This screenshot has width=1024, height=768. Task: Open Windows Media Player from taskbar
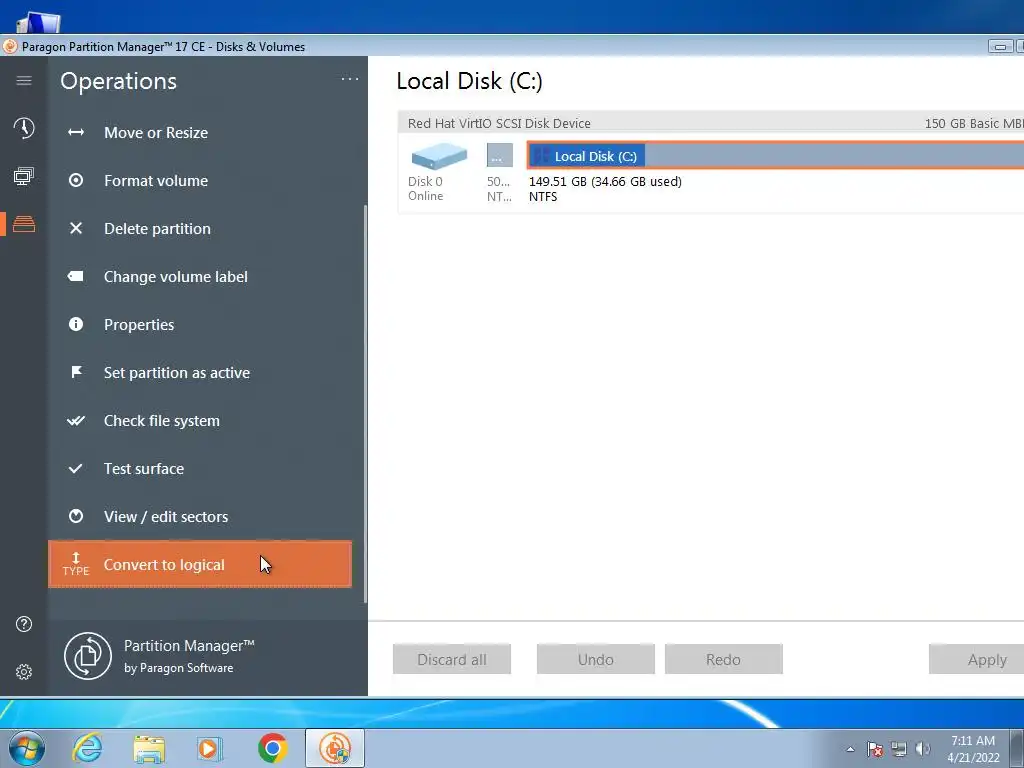210,748
